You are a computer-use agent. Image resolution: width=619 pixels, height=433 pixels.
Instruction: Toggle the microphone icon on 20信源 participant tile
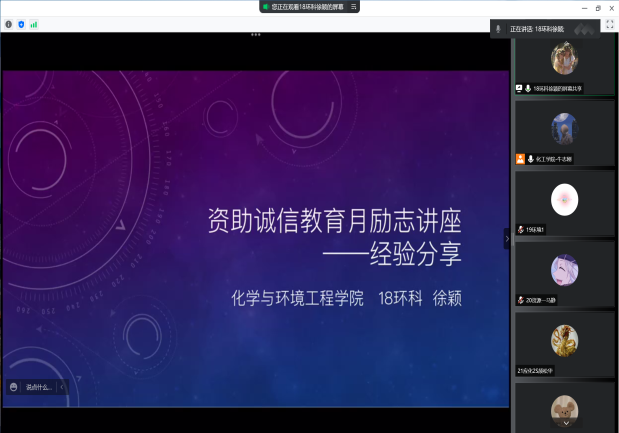click(520, 300)
